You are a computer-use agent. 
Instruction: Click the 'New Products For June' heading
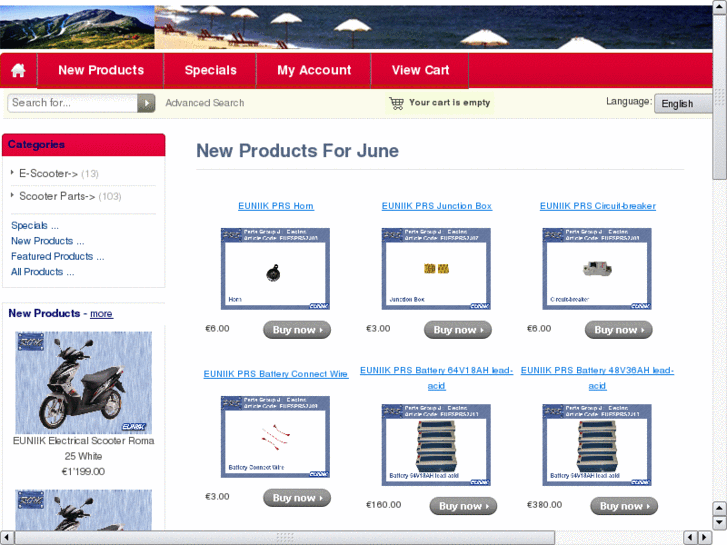click(297, 151)
